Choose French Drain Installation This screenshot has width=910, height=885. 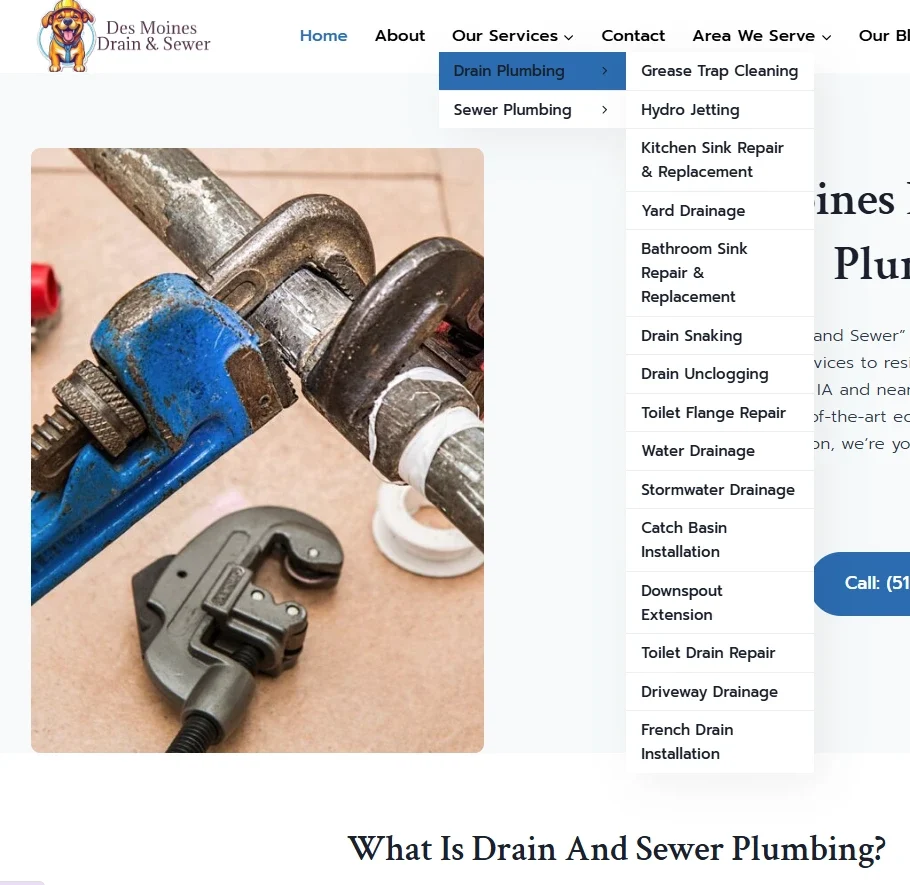pyautogui.click(x=720, y=742)
